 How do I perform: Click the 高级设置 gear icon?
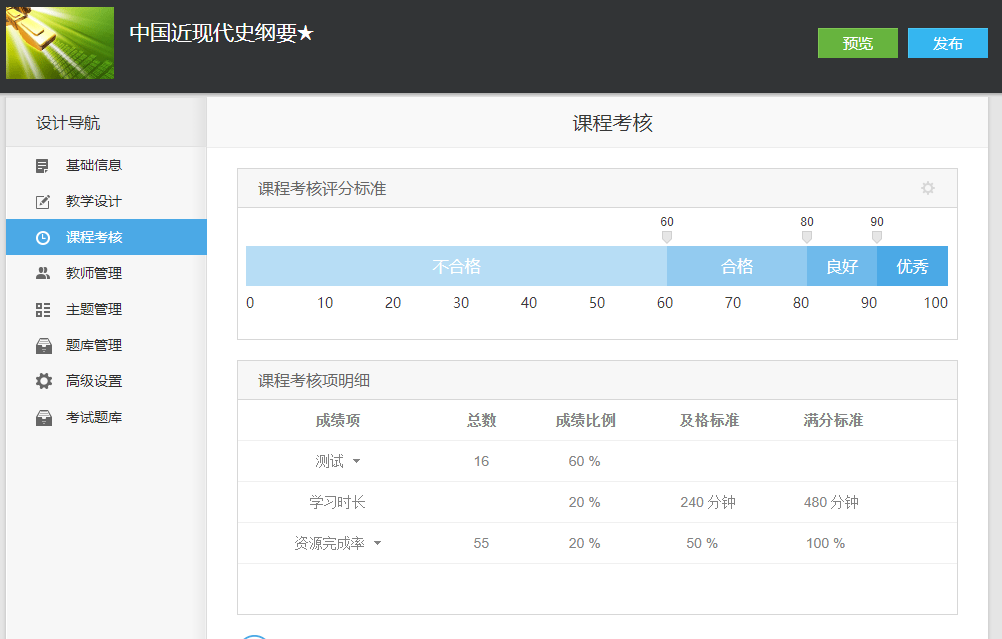click(x=43, y=381)
